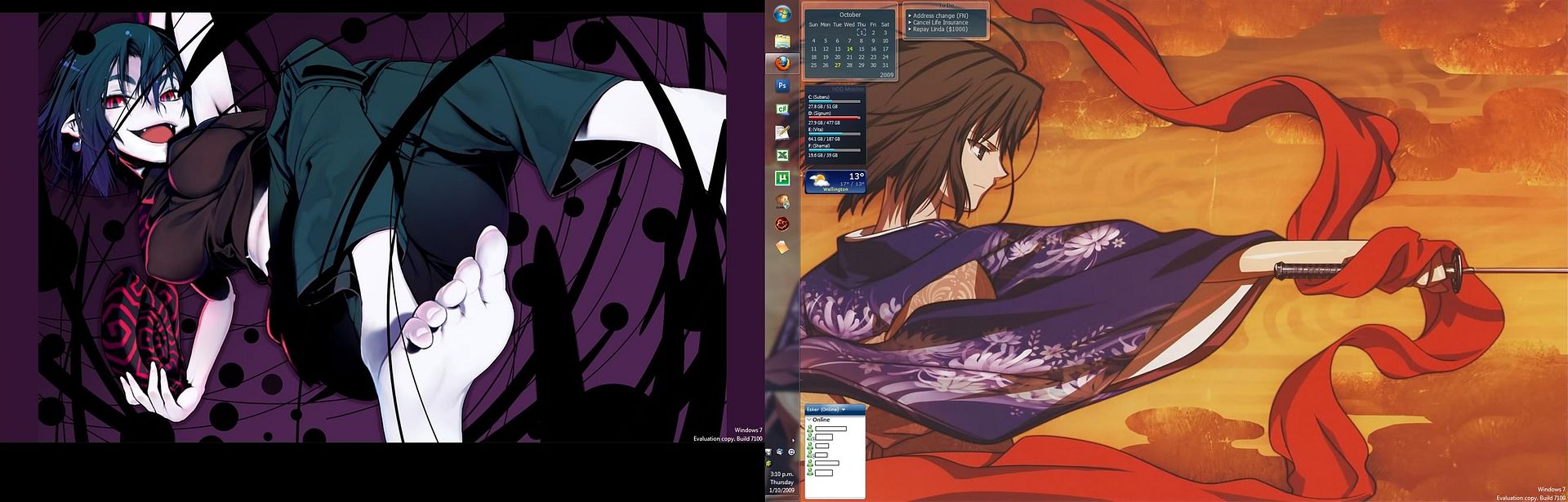Select October 31 in the calendar
The image size is (1568, 502).
pyautogui.click(x=885, y=65)
